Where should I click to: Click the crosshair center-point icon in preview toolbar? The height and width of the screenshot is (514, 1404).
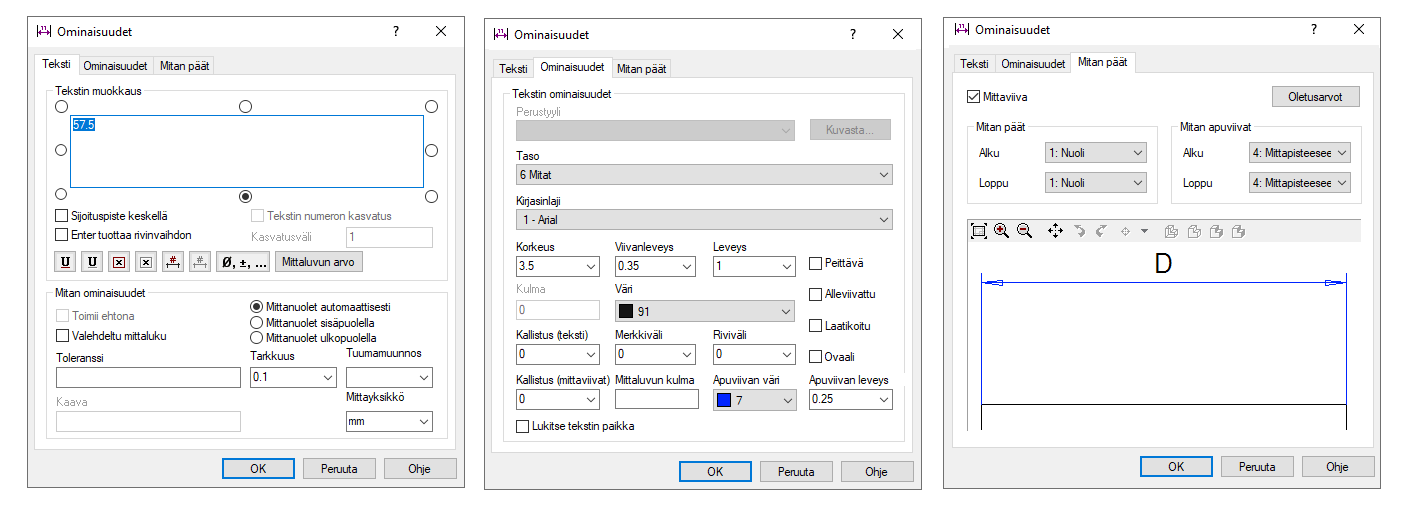coord(1125,231)
